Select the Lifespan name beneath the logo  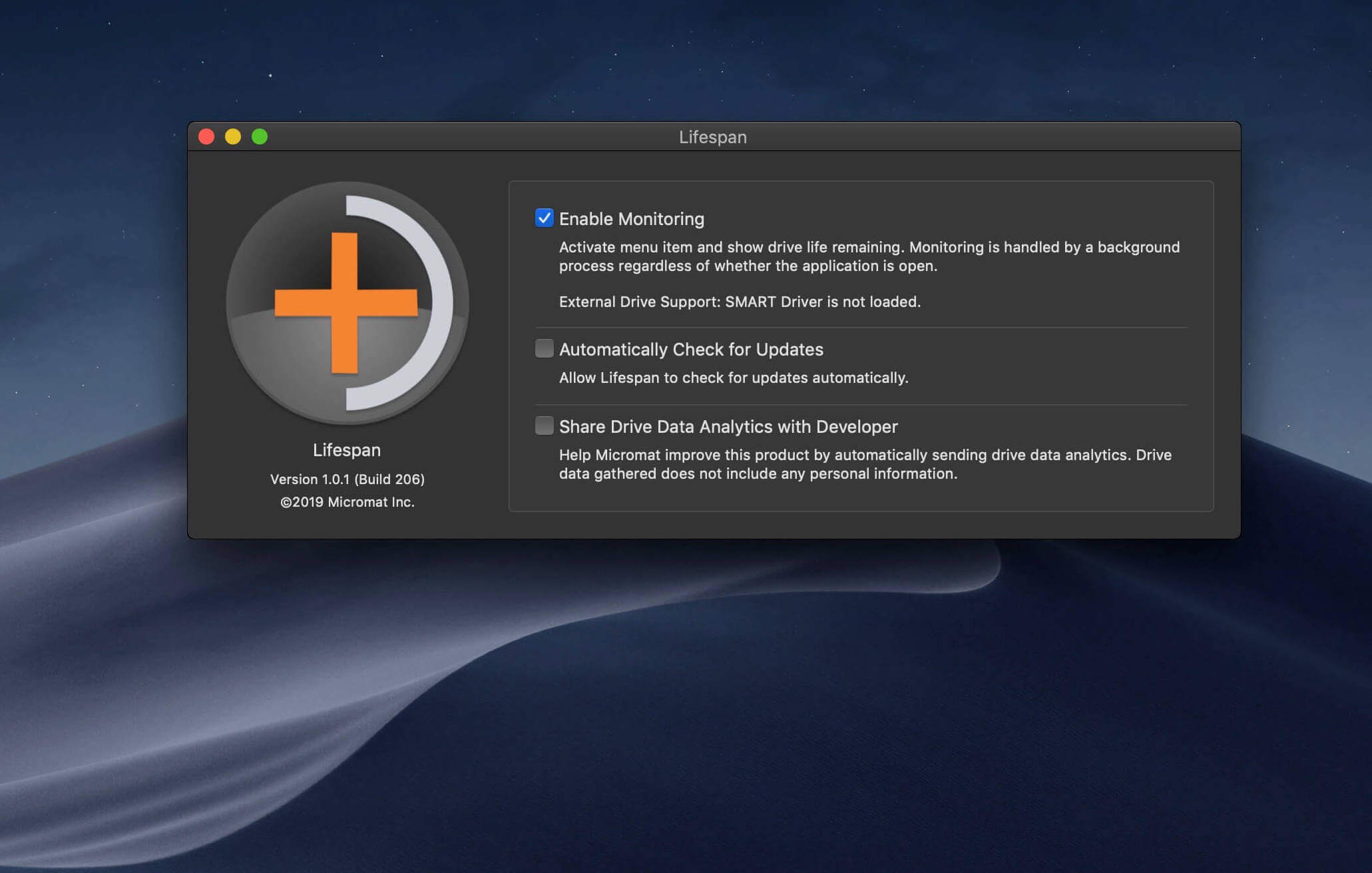pyautogui.click(x=347, y=450)
